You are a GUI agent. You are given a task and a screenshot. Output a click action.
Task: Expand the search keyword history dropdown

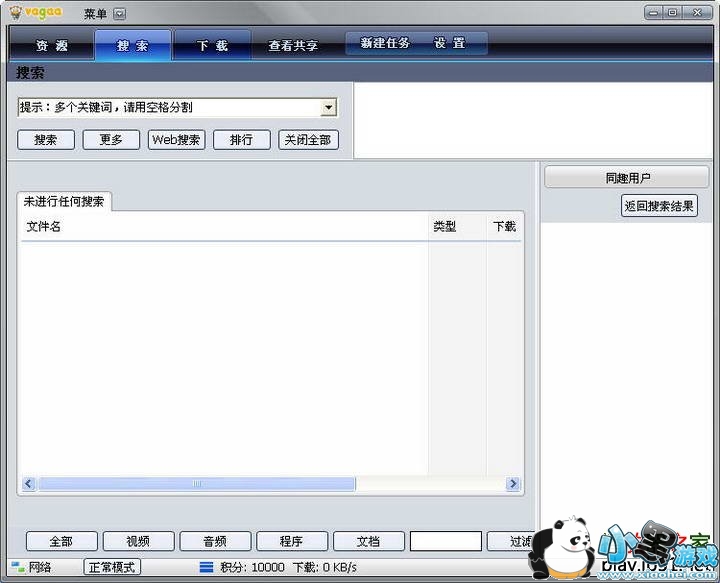pos(328,107)
